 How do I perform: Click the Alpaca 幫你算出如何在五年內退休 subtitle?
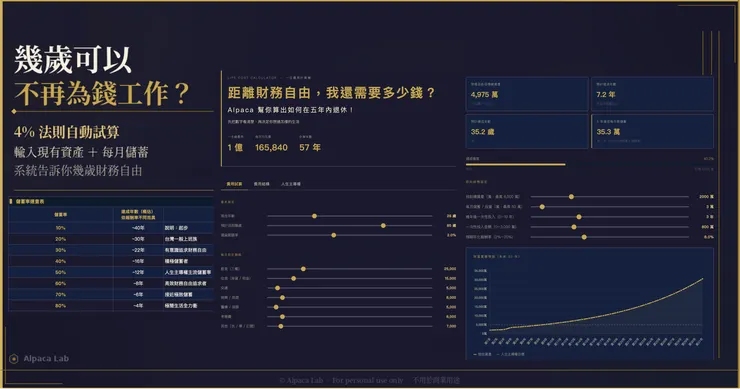(290, 110)
